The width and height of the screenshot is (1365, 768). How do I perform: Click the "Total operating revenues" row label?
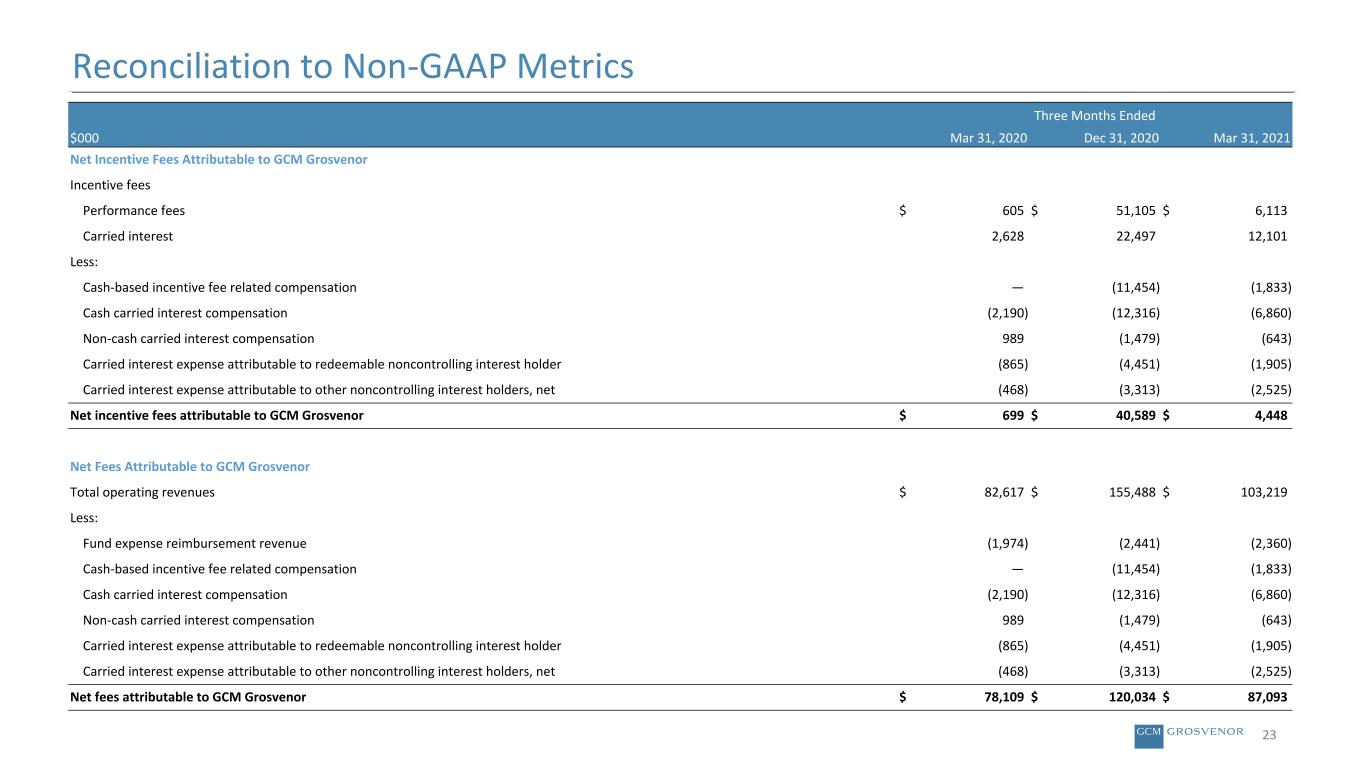coord(142,492)
